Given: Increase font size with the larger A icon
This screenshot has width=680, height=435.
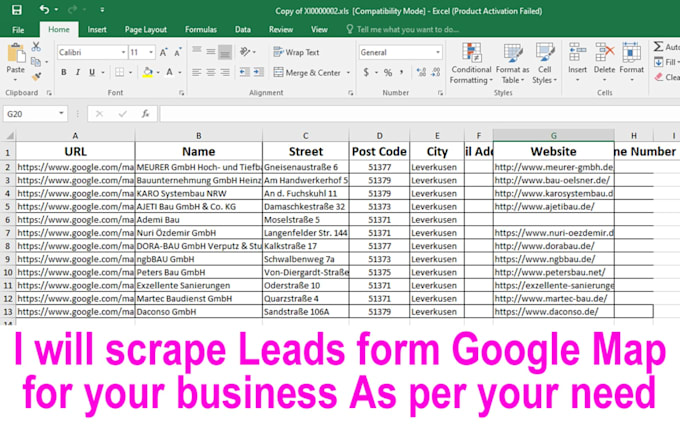Looking at the screenshot, I should [163, 52].
